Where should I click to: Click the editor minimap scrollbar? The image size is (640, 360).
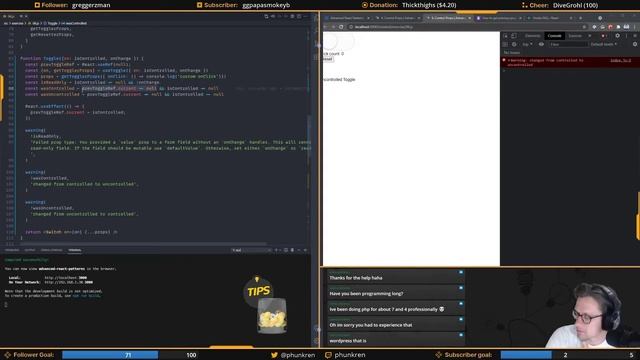(x=309, y=135)
